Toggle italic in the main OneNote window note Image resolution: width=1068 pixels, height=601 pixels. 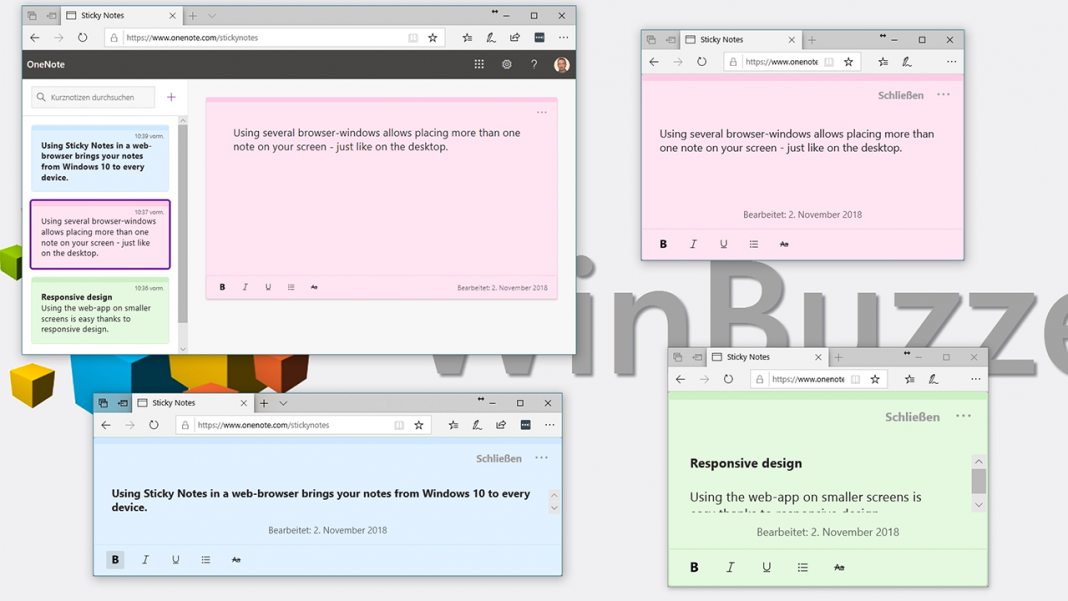pyautogui.click(x=245, y=287)
